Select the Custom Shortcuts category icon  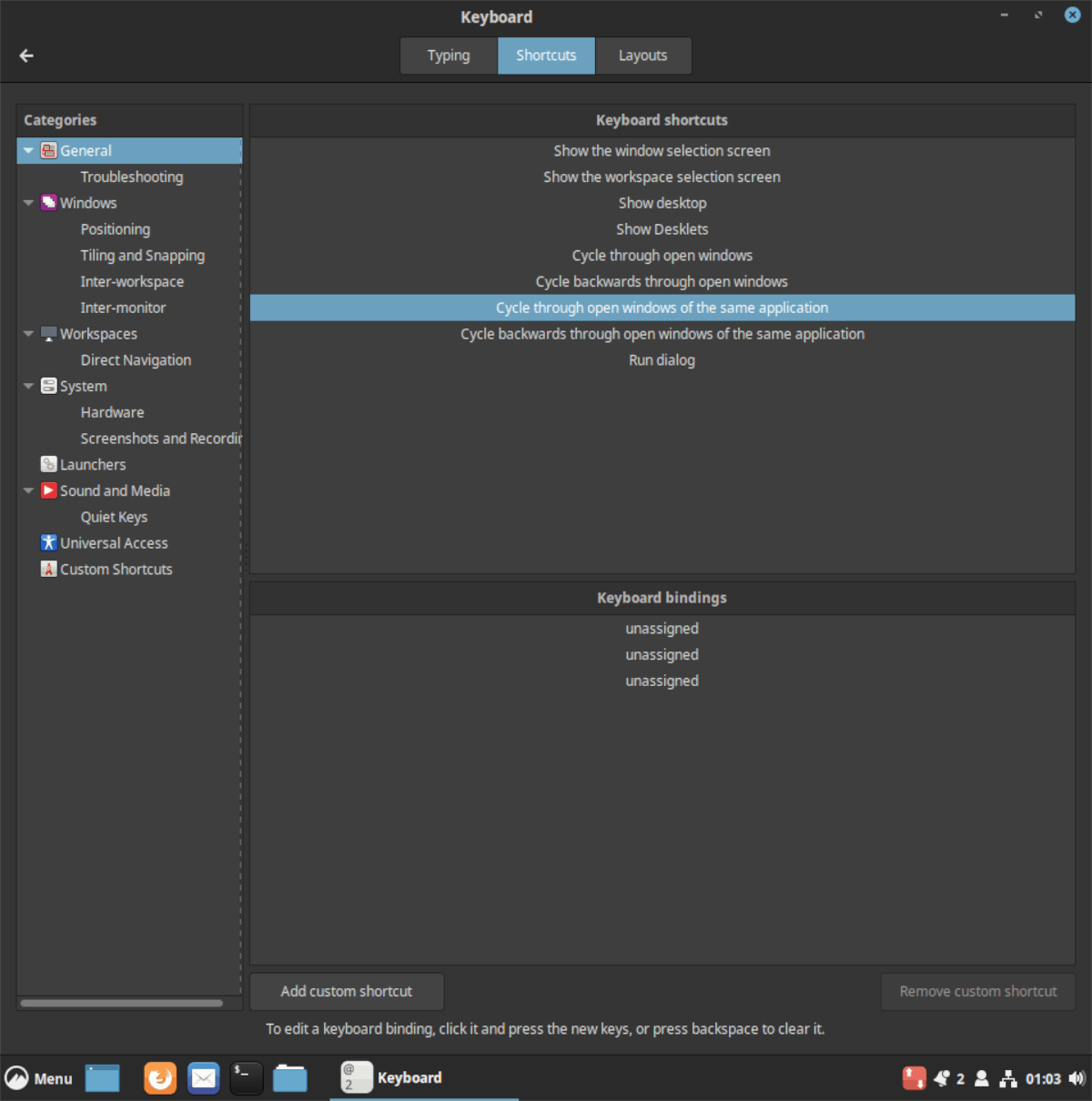tap(48, 569)
